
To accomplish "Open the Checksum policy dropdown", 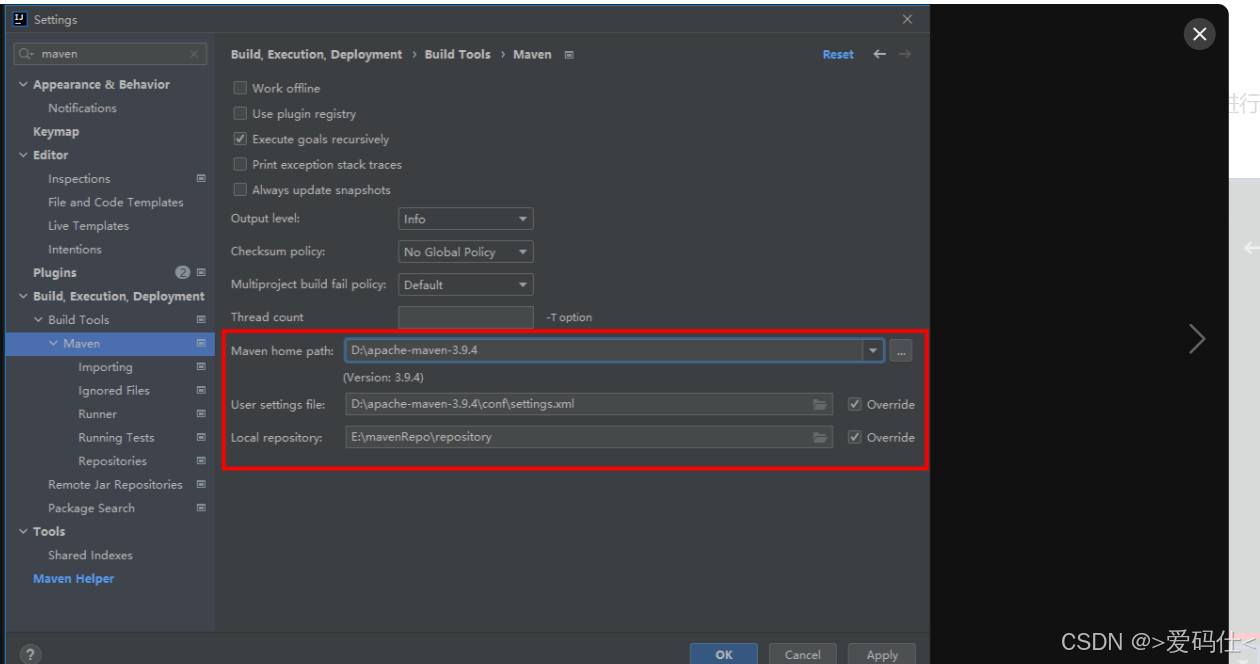I will pos(465,251).
